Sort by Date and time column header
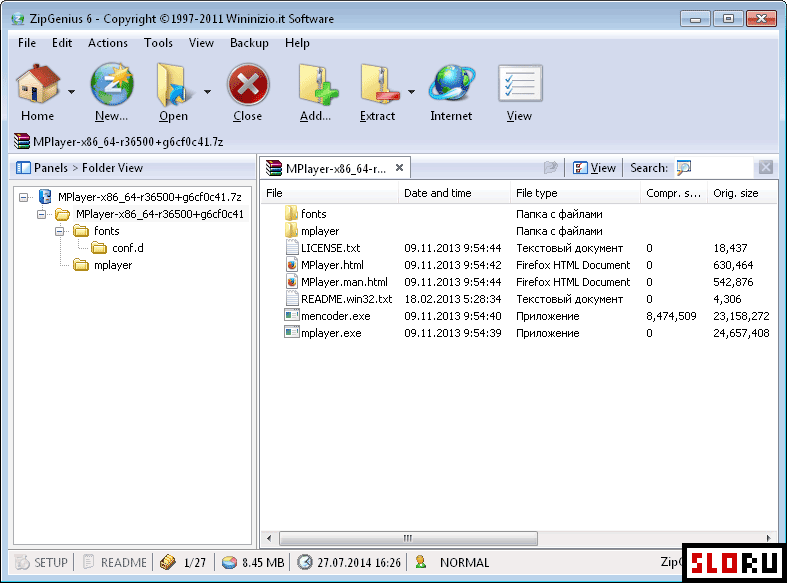787x583 pixels. pos(454,193)
